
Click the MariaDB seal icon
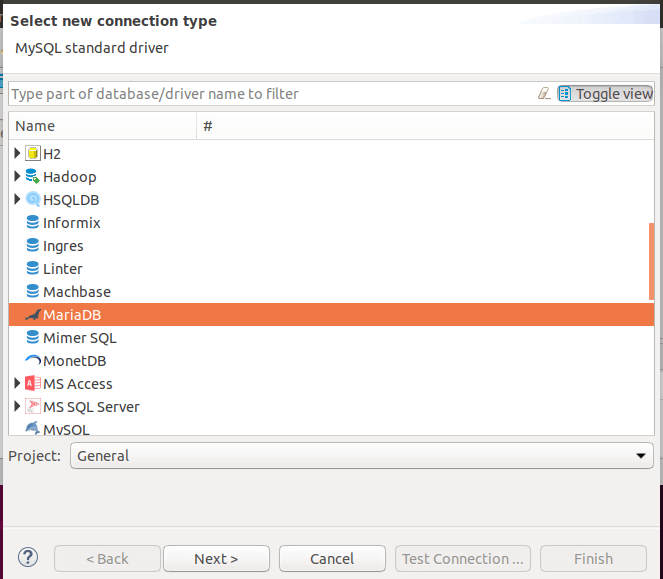click(x=33, y=315)
